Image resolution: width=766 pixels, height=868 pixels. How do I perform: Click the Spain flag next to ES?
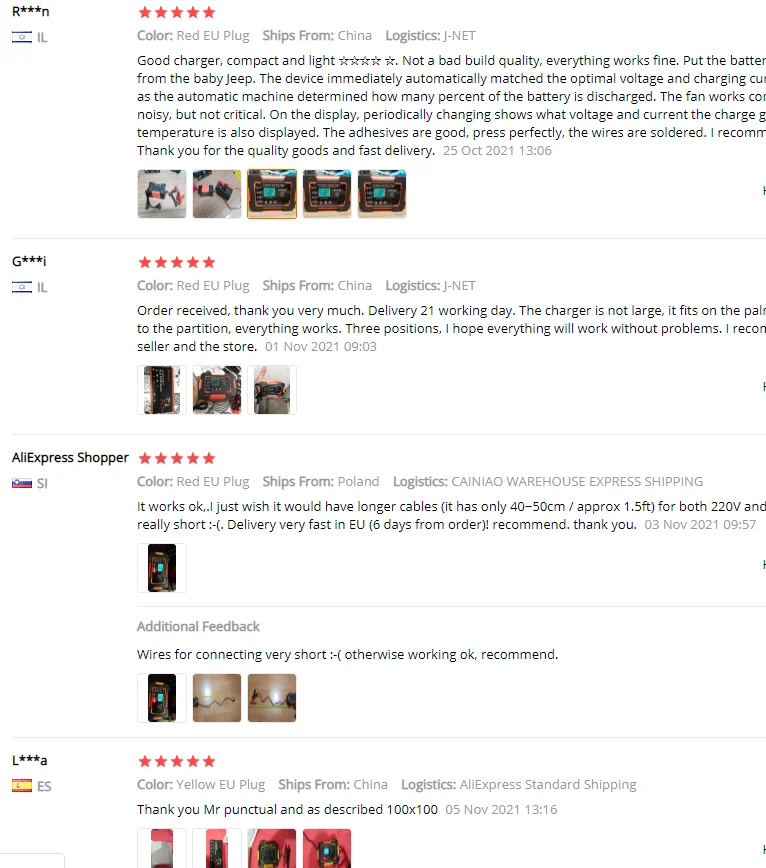(22, 786)
